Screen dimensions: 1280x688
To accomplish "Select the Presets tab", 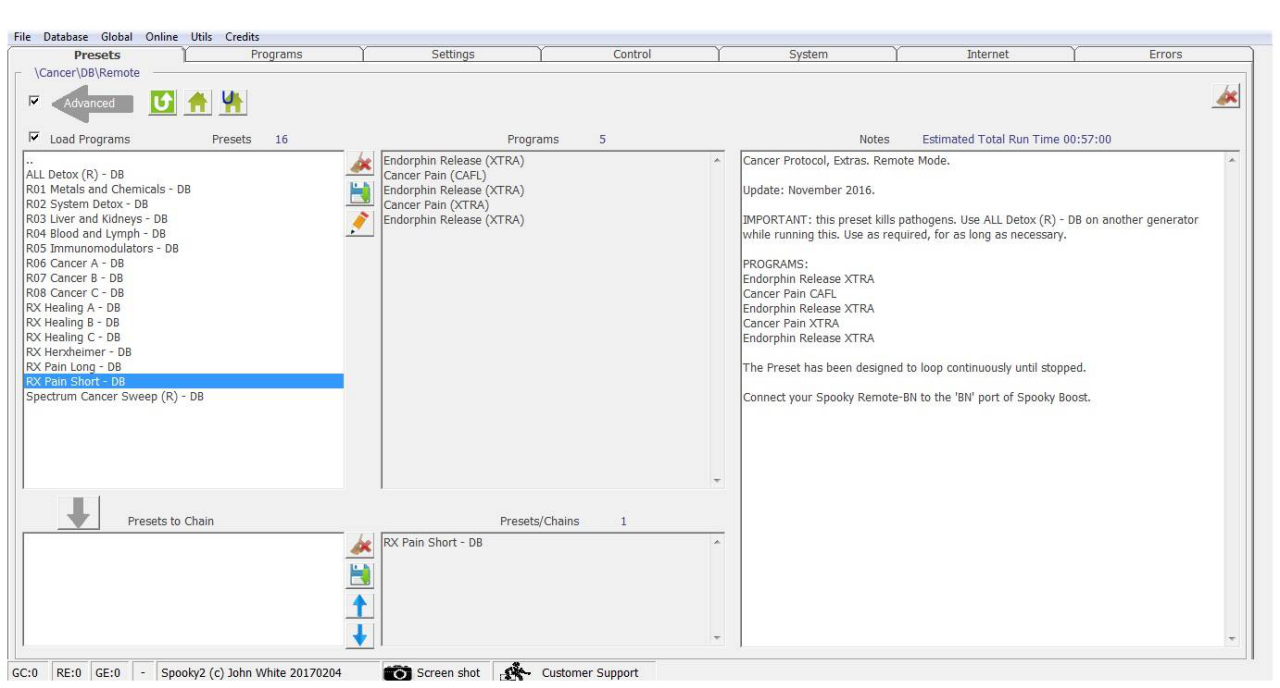I will click(x=98, y=54).
